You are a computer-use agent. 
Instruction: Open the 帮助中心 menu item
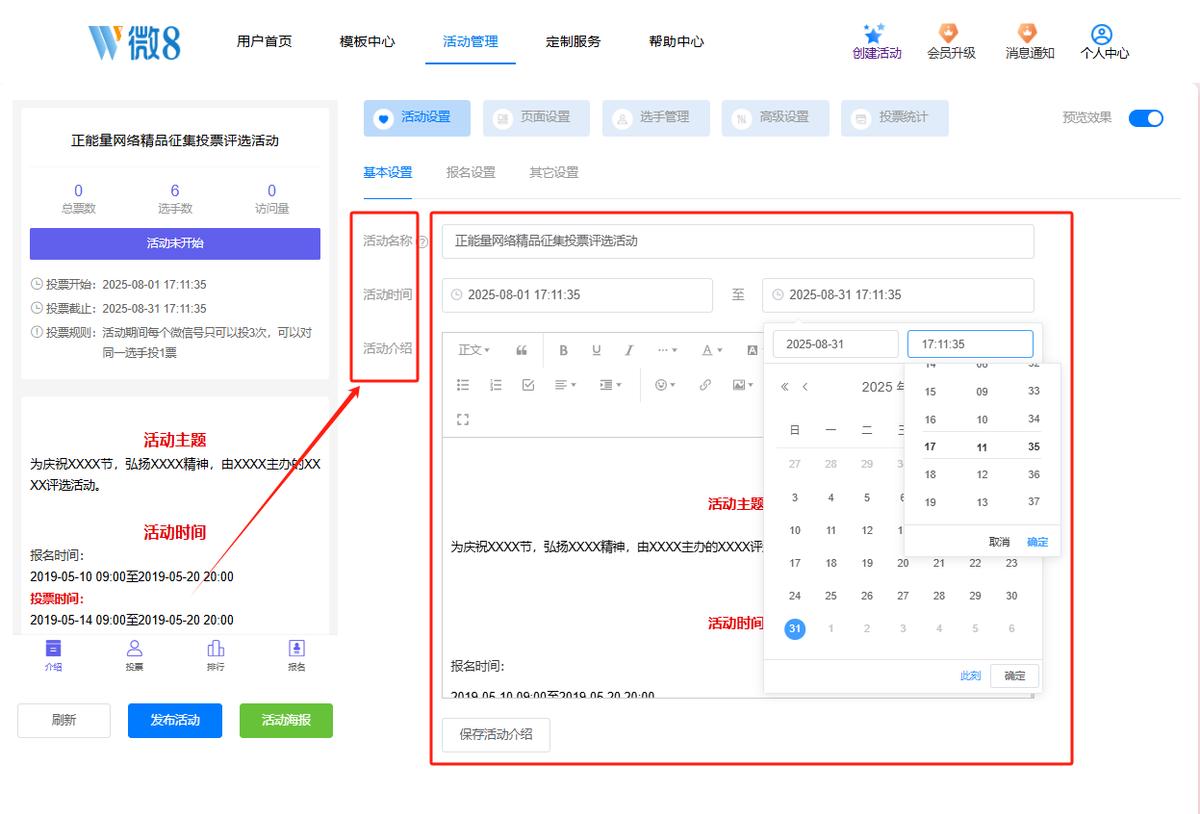pos(676,42)
